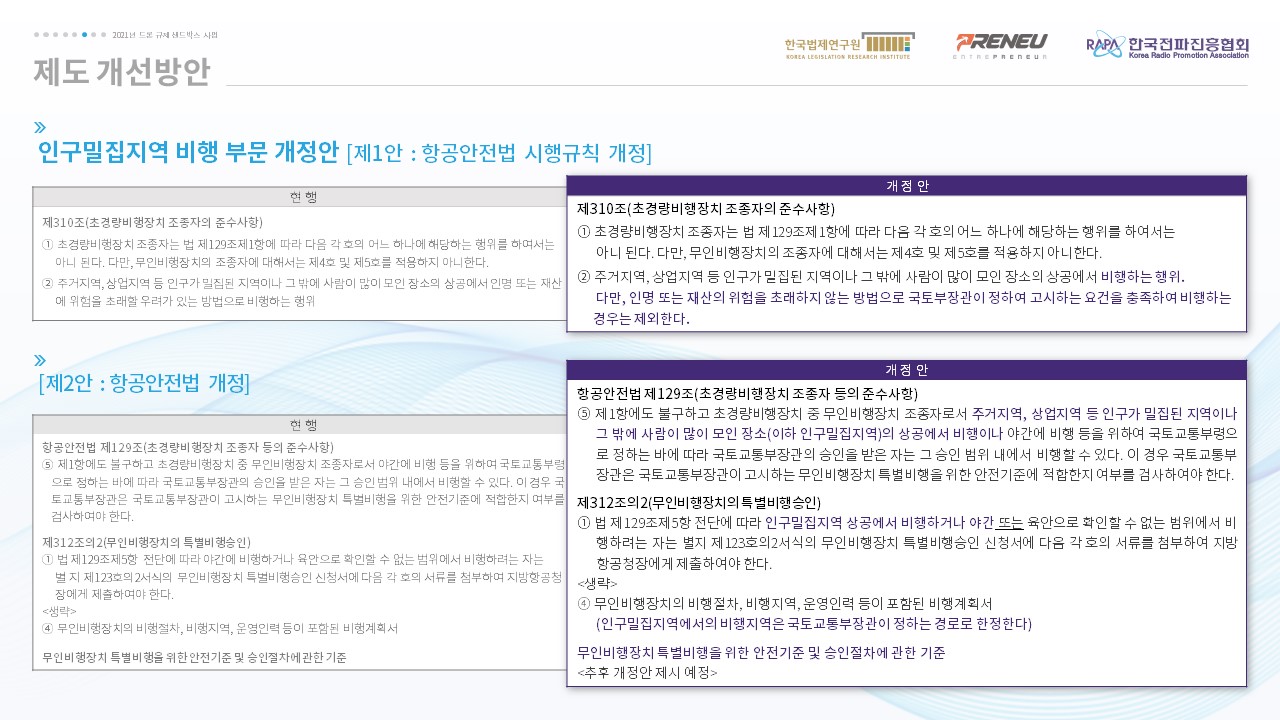This screenshot has height=720, width=1280.
Task: Click '항공안전법 제129조' title in the bottom 개정안 box
Action: 747,393
